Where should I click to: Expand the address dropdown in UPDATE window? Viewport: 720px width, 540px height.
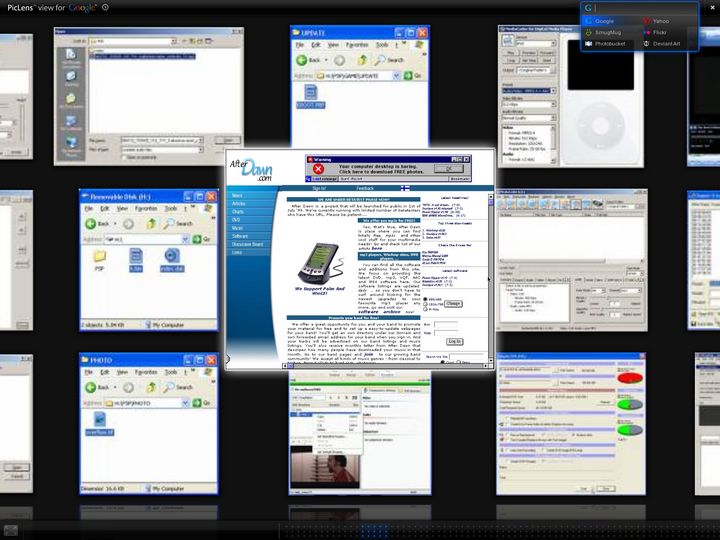coord(396,76)
